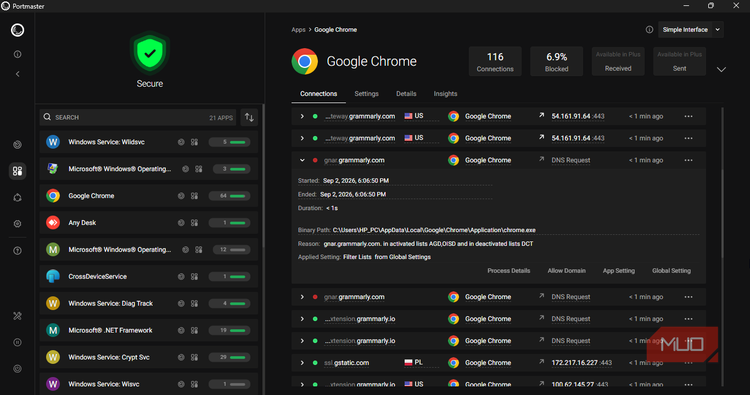Click the Secure shield status icon

150,53
